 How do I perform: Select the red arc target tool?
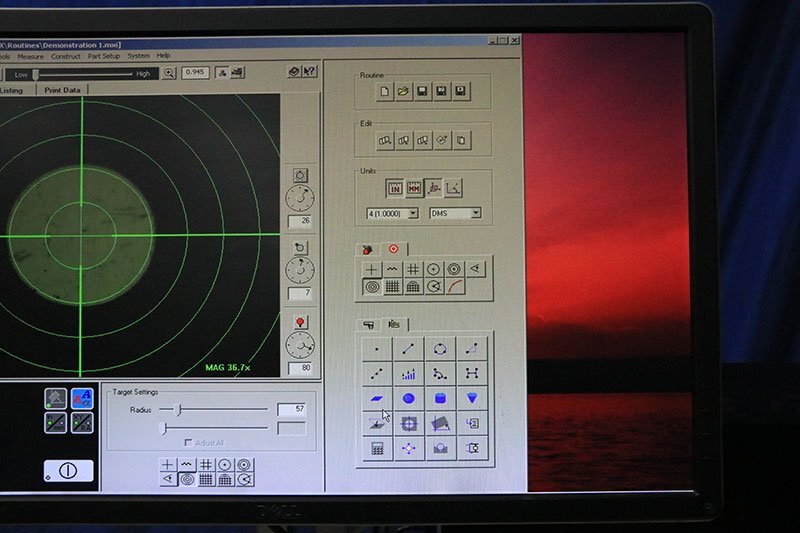point(455,287)
